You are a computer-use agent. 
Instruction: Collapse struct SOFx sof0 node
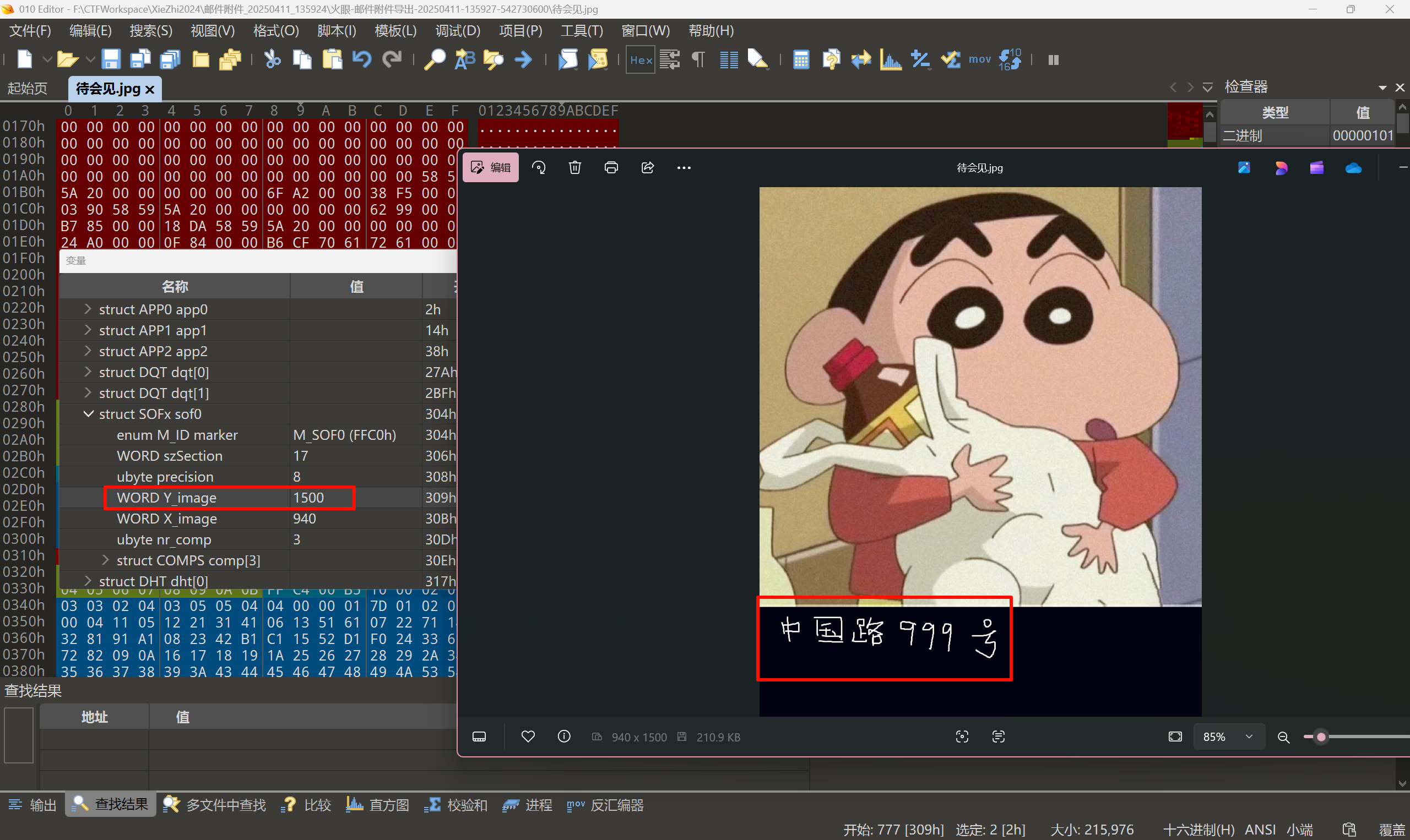pos(88,414)
